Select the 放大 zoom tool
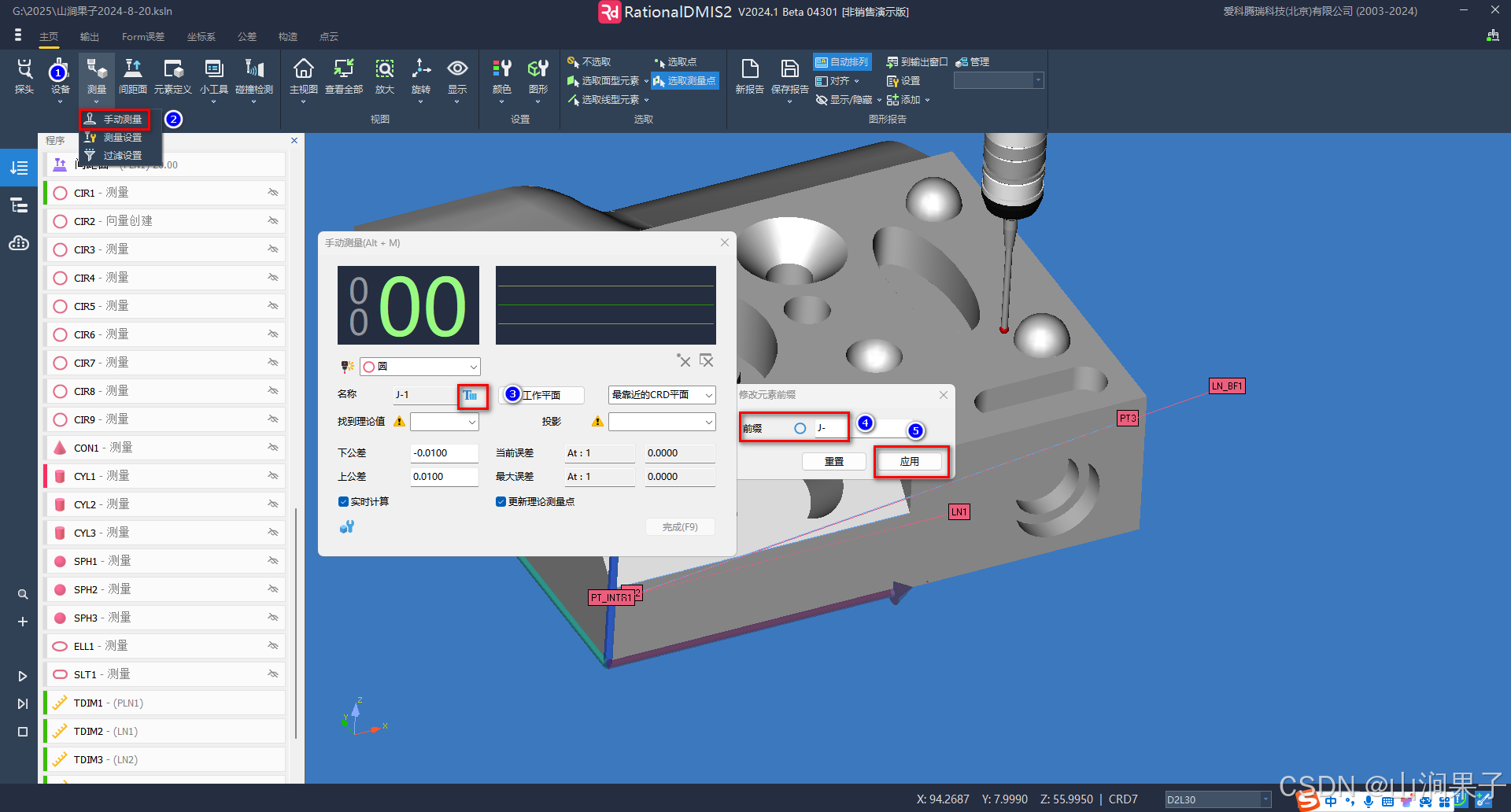Image resolution: width=1511 pixels, height=812 pixels. pos(385,77)
